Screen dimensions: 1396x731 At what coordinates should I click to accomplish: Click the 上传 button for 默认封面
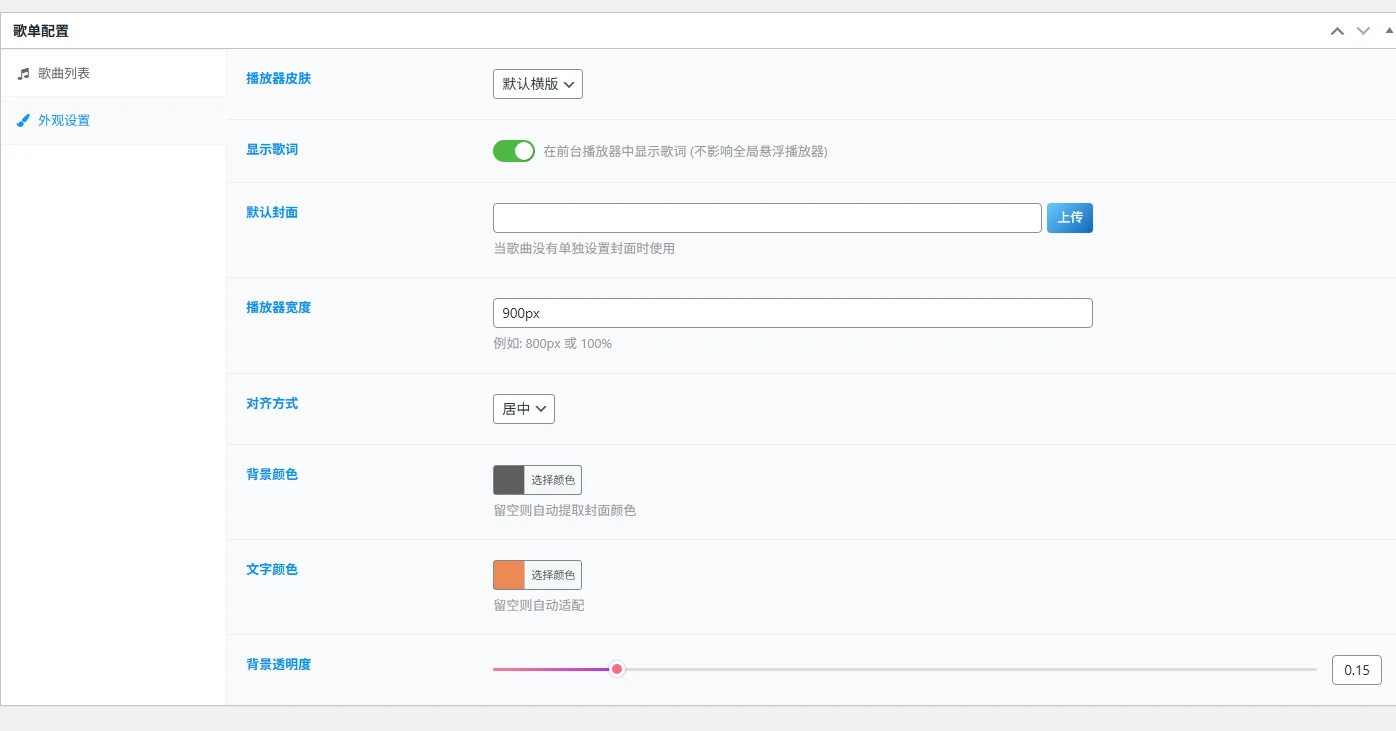click(x=1069, y=217)
